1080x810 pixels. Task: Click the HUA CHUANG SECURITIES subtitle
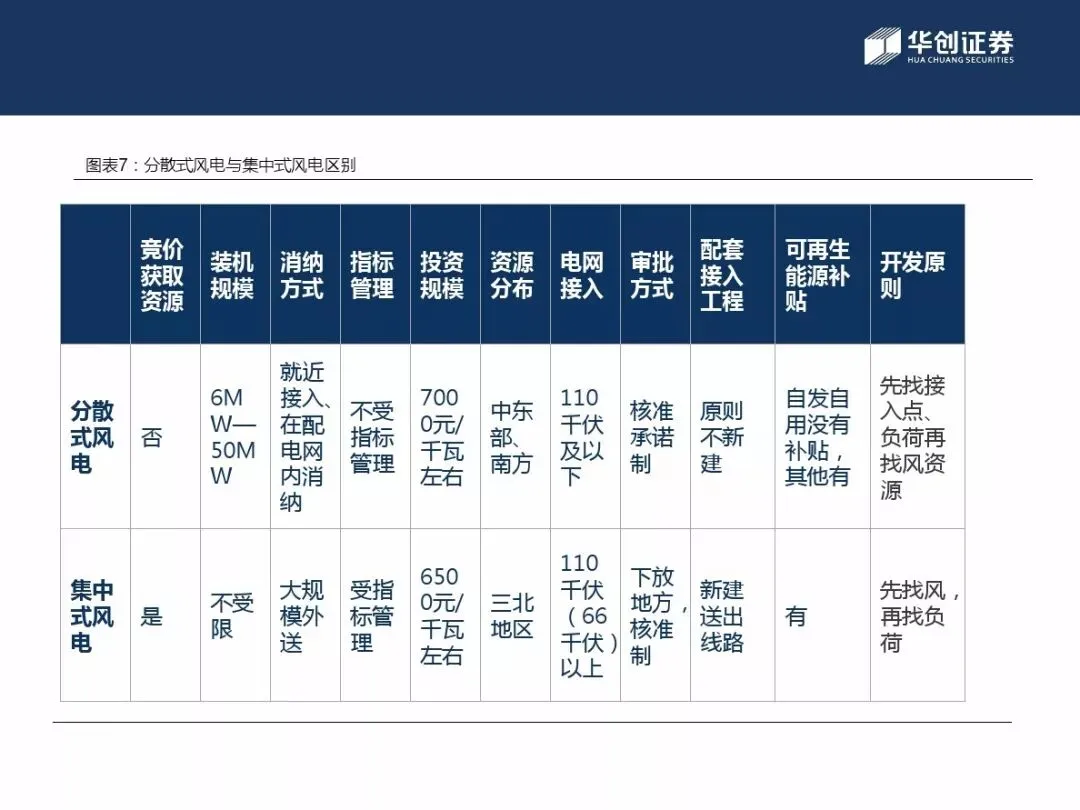click(960, 60)
